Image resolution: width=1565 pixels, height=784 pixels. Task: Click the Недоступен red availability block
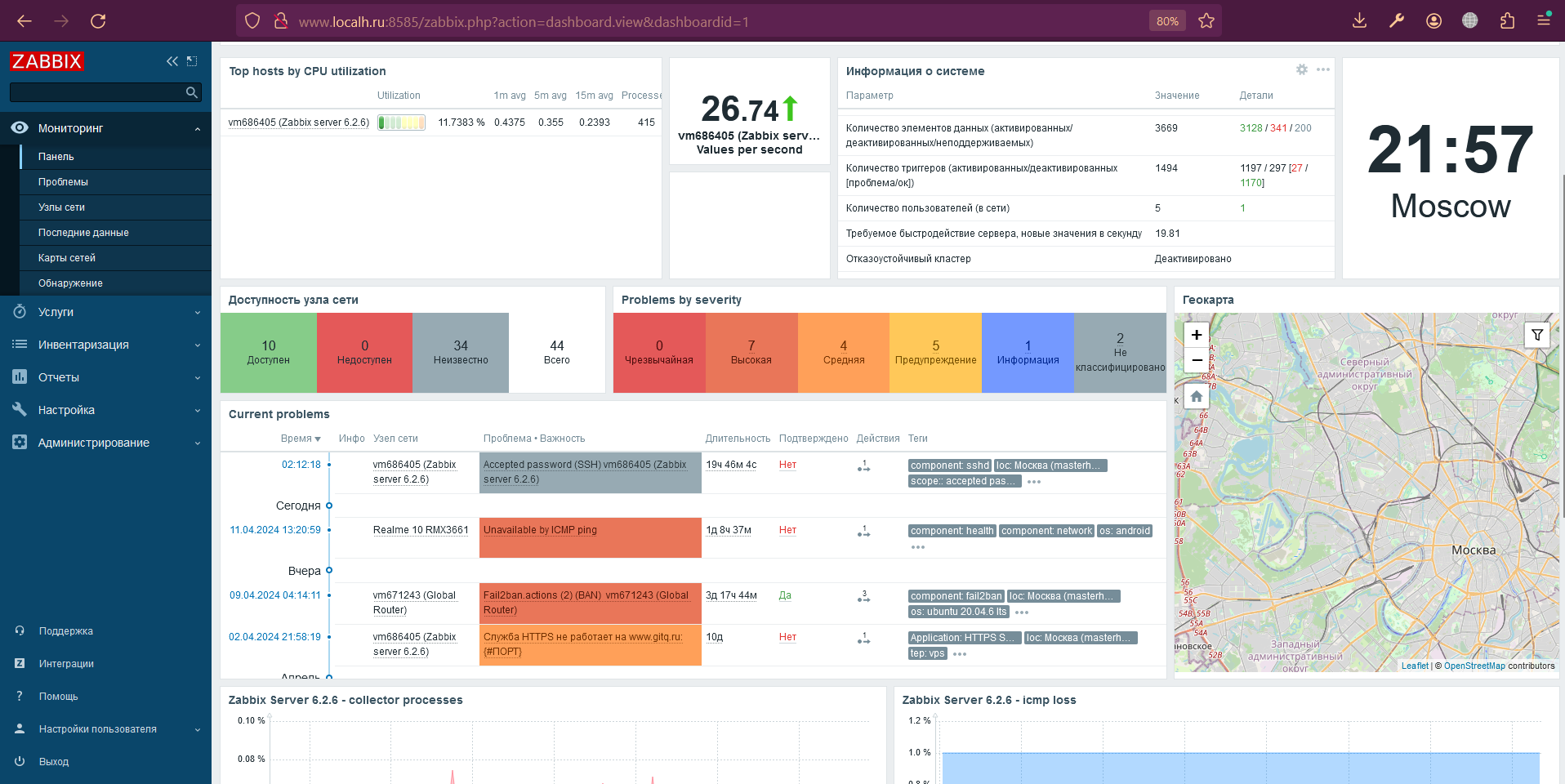click(x=364, y=353)
